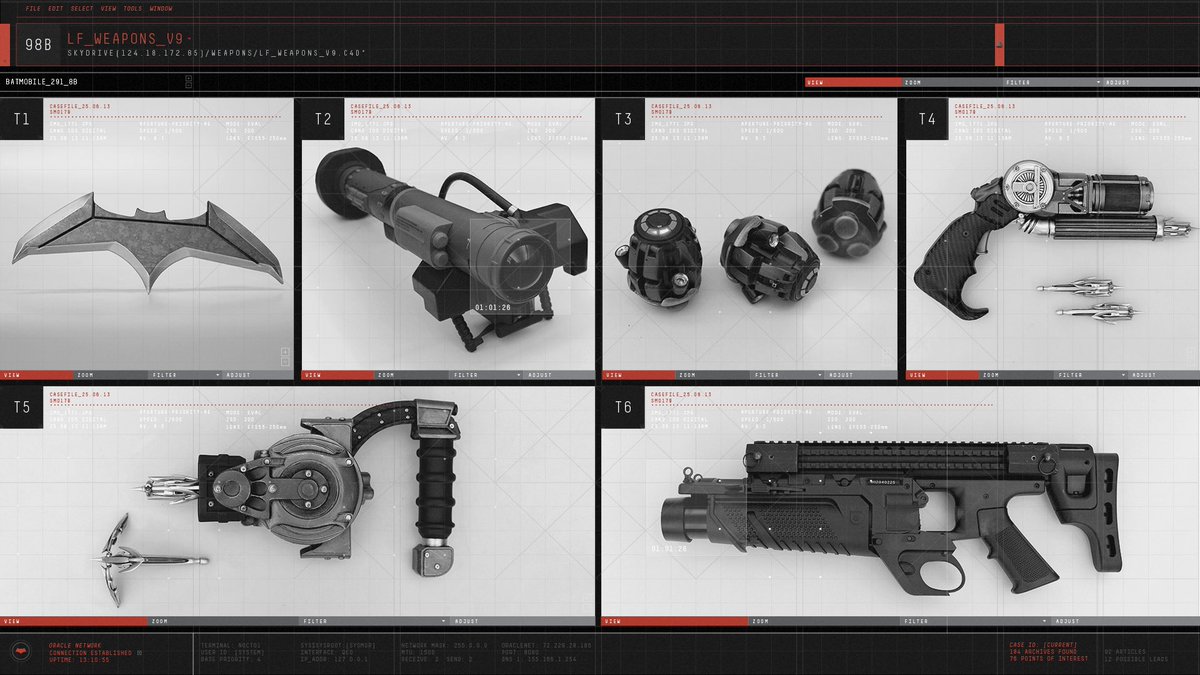
Task: Open the WINDOW menu
Action: tap(160, 8)
